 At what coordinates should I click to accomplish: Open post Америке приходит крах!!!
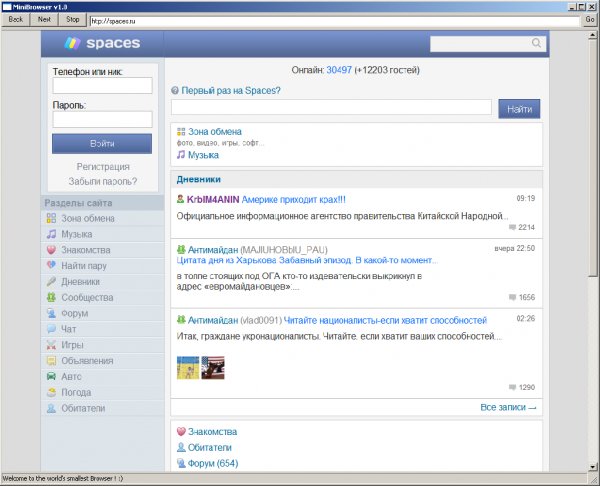coord(293,199)
